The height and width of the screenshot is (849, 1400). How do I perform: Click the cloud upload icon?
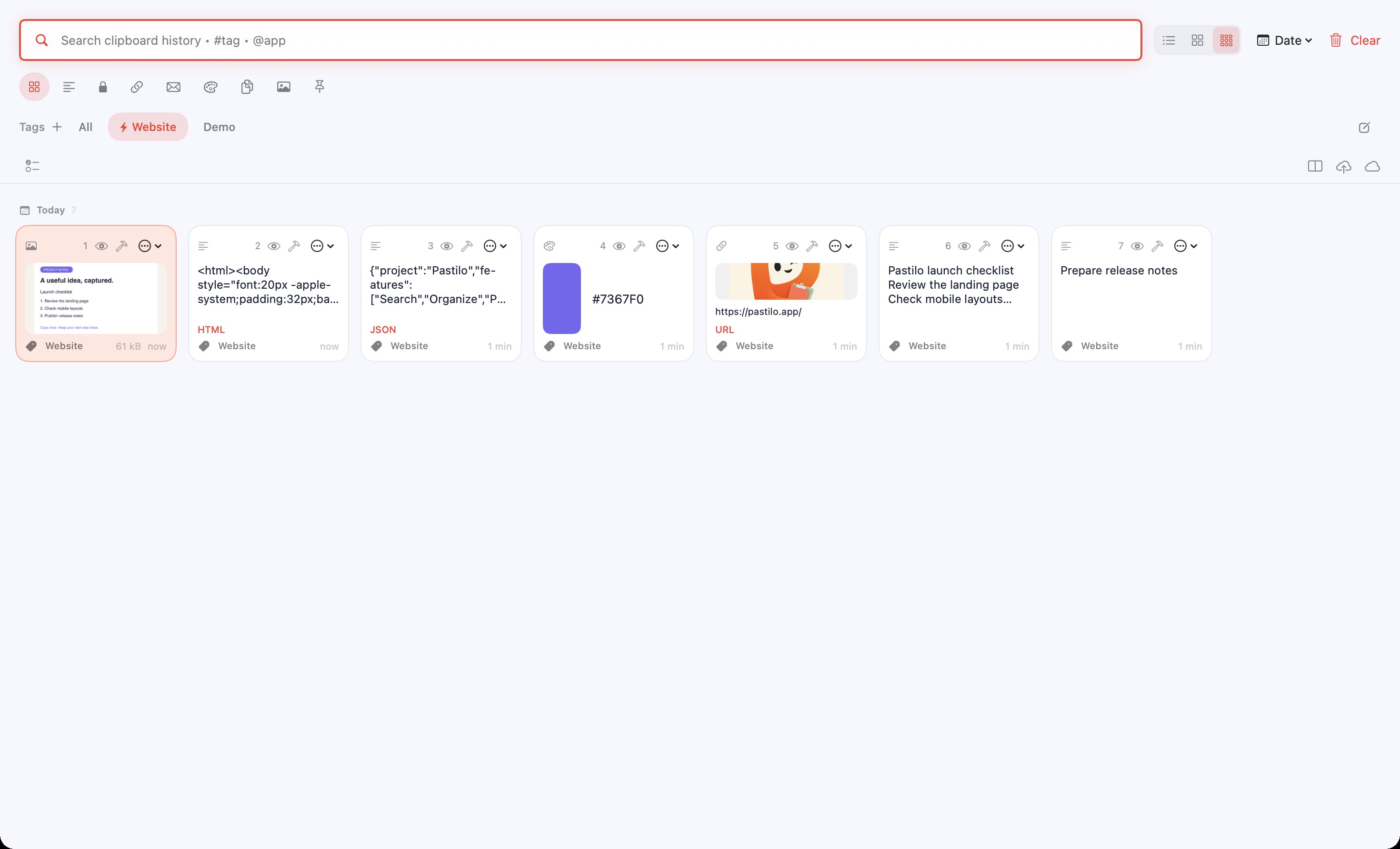click(x=1344, y=167)
